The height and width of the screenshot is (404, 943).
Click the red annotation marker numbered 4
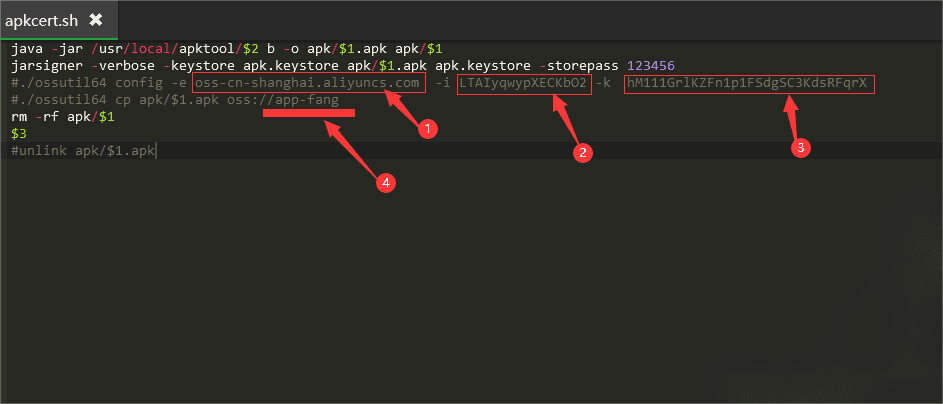click(384, 183)
